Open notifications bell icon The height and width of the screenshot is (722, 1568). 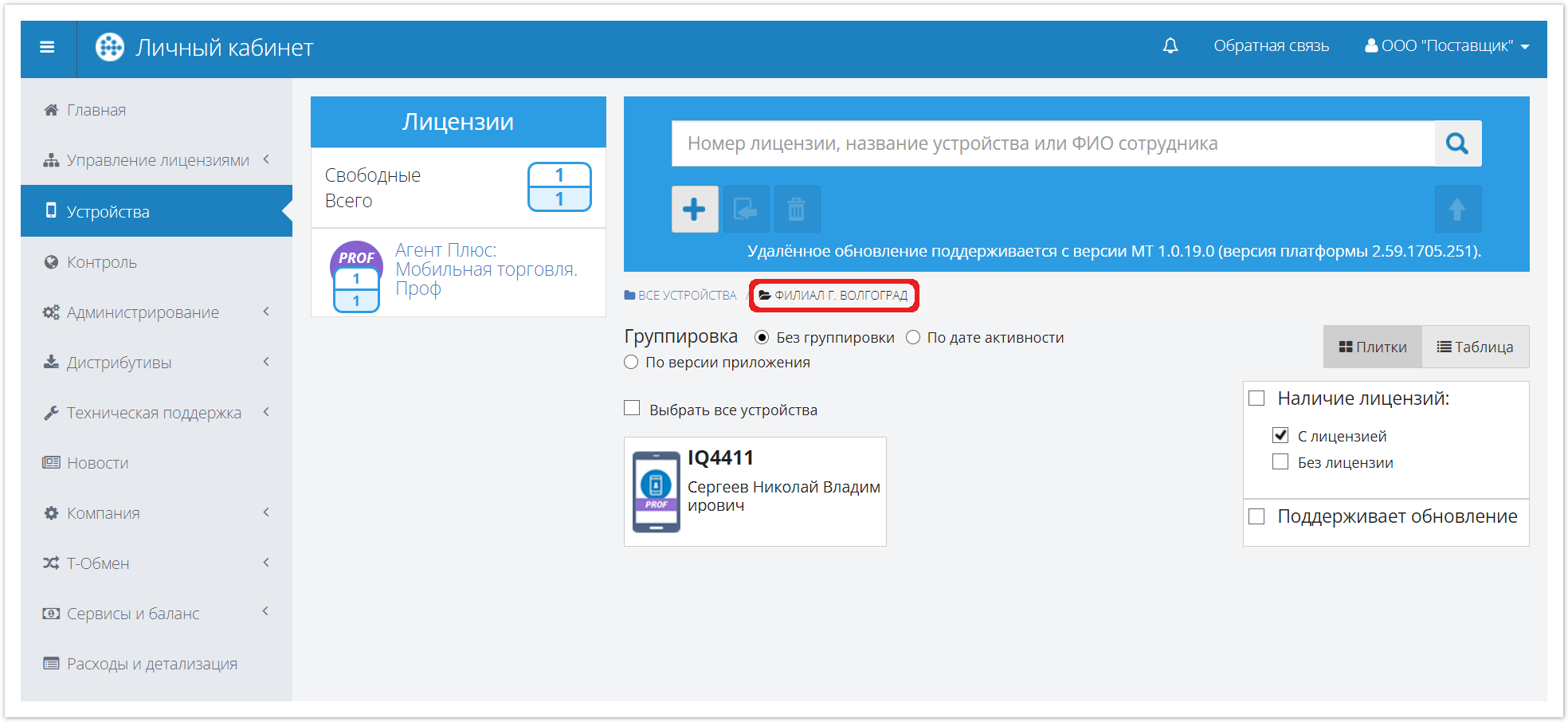pyautogui.click(x=1170, y=46)
